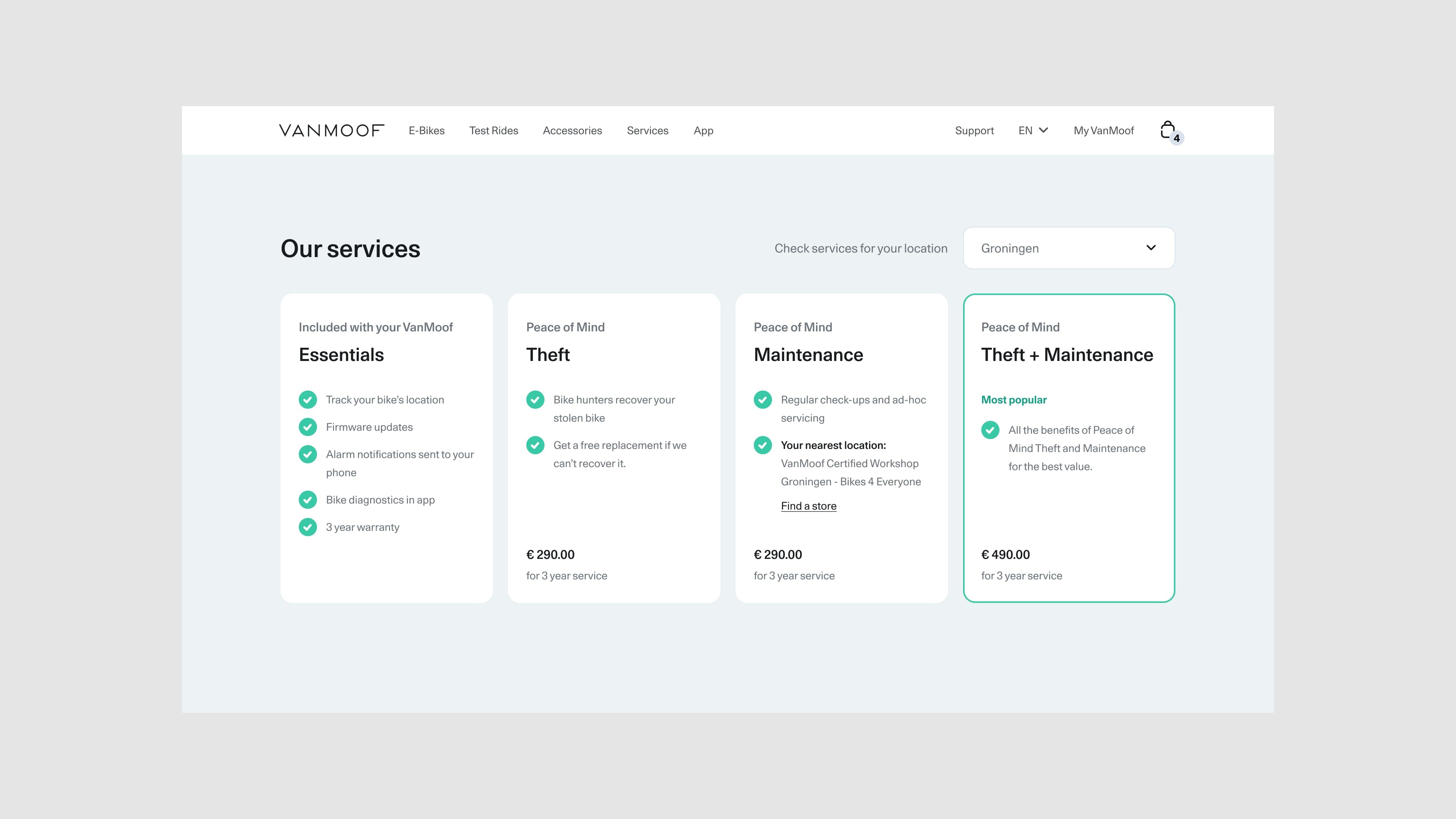This screenshot has width=1456, height=819.
Task: Click checkmark beside Alarm notifications sent to your phone
Action: point(308,454)
